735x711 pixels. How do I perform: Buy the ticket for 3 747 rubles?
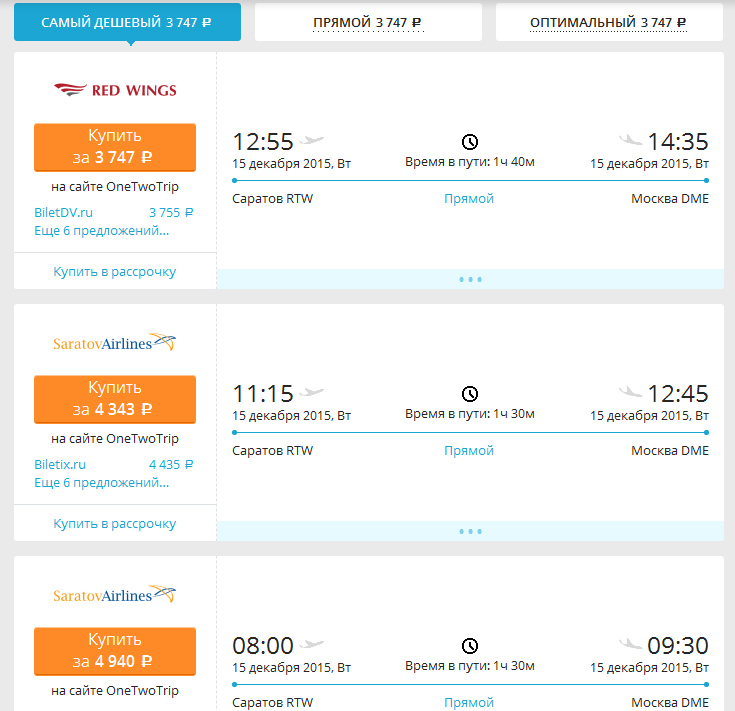coord(115,147)
